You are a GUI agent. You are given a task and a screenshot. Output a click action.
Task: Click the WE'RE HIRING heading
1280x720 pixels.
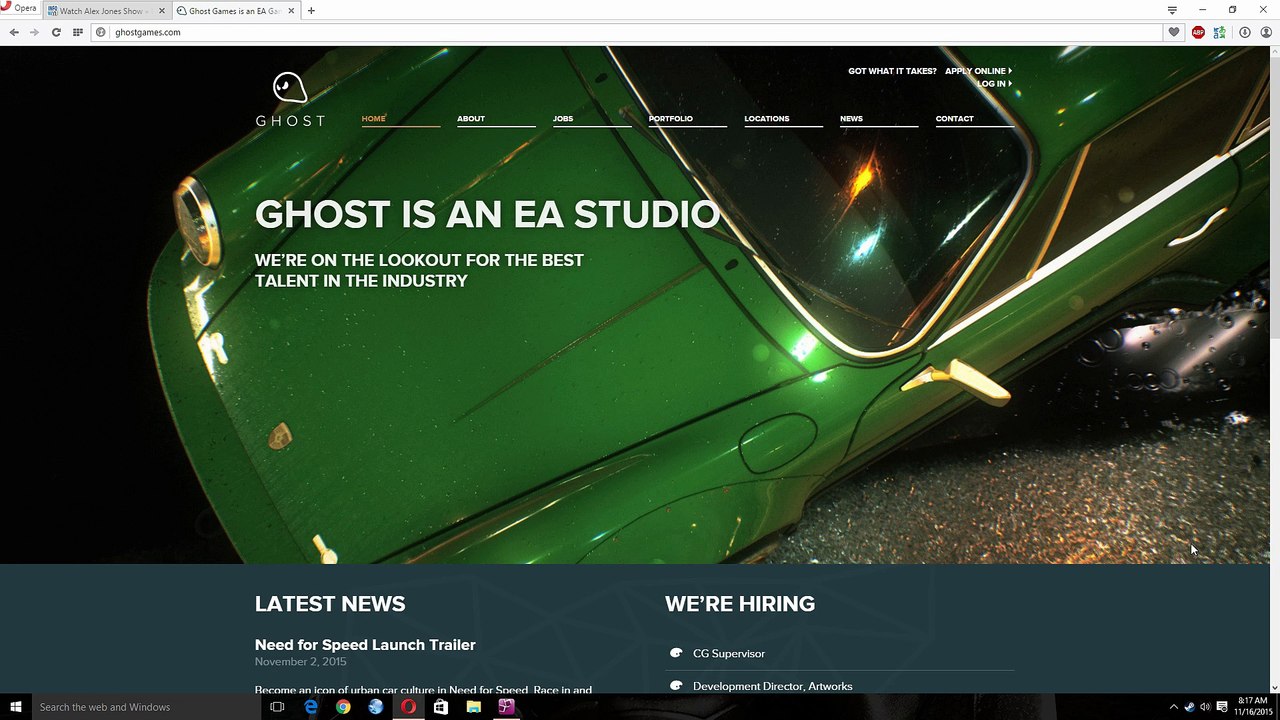[x=740, y=604]
